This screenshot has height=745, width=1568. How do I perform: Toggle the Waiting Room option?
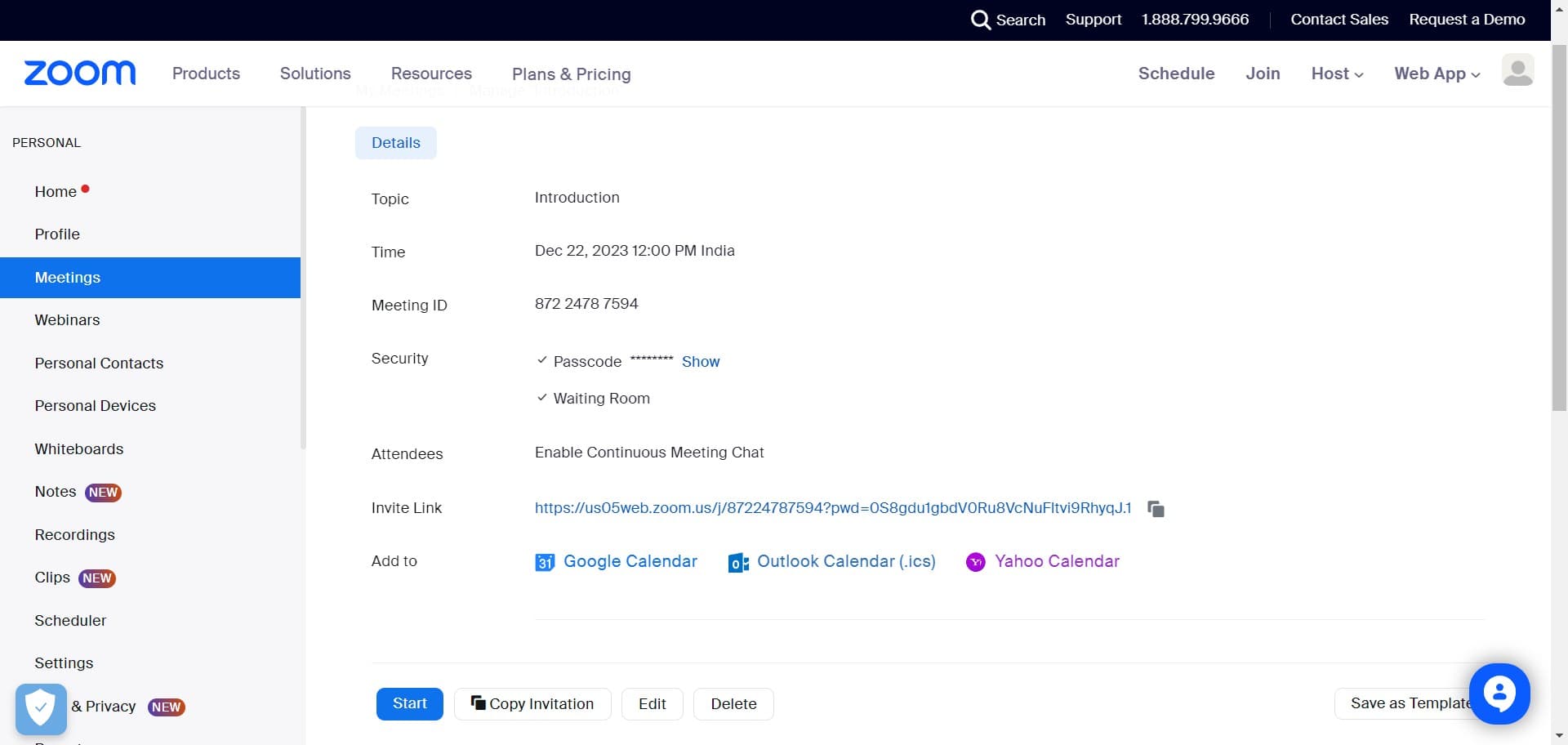541,398
